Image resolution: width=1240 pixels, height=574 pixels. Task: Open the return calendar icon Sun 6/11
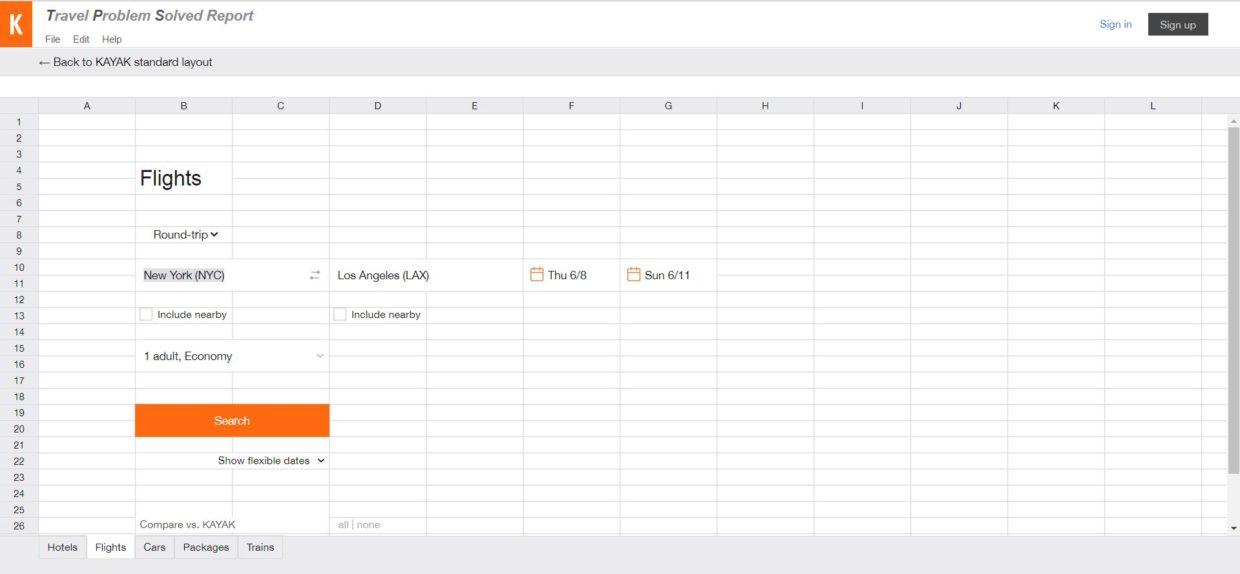click(634, 274)
